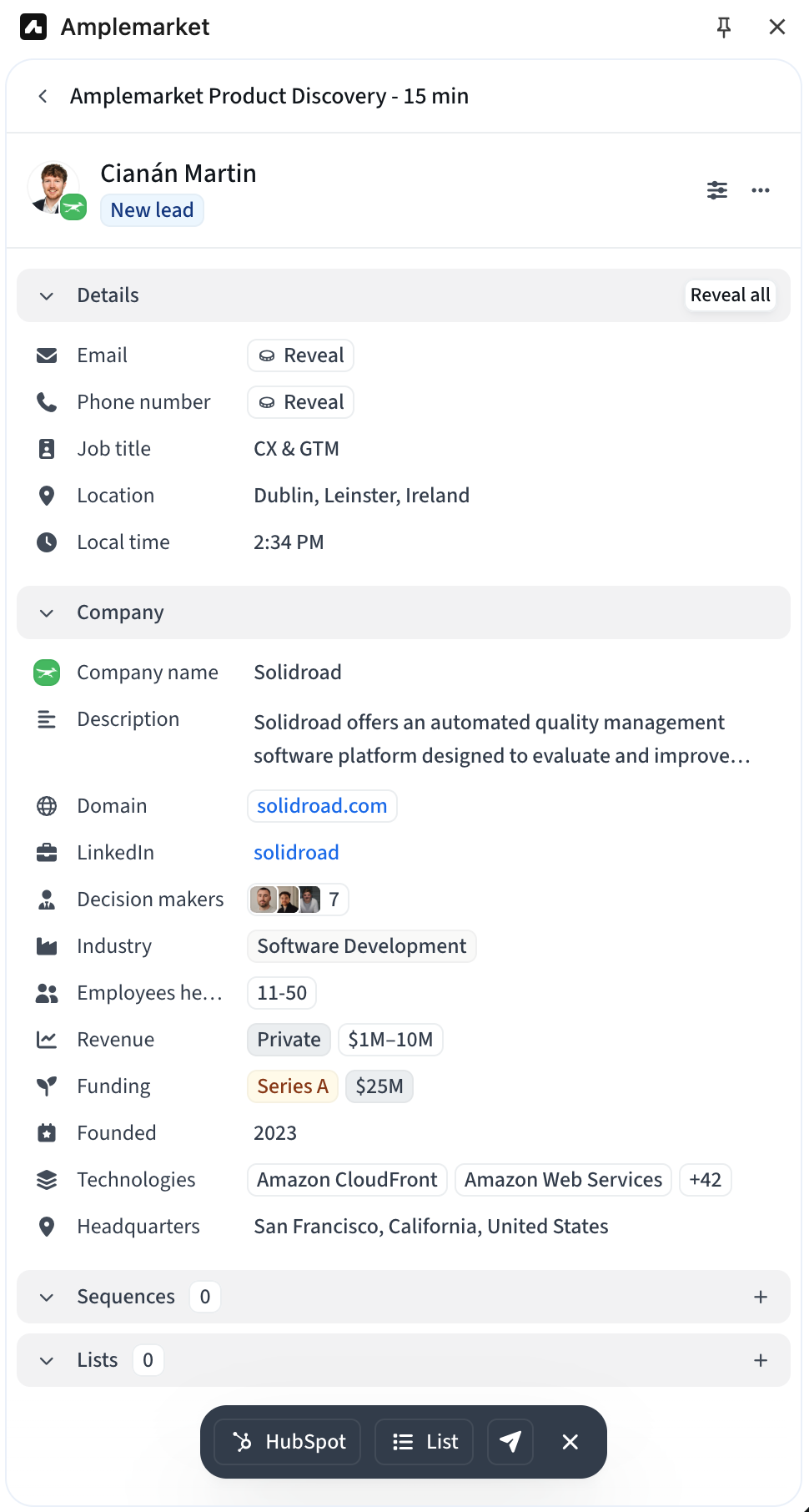Open the 7 decision makers avatars
This screenshot has height=1512, width=809.
coord(298,900)
